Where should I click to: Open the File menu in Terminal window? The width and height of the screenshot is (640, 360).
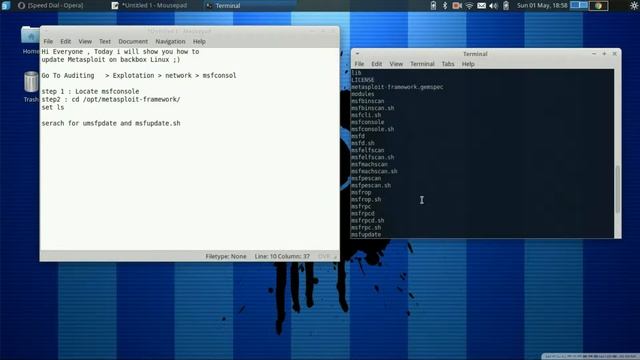[359, 64]
